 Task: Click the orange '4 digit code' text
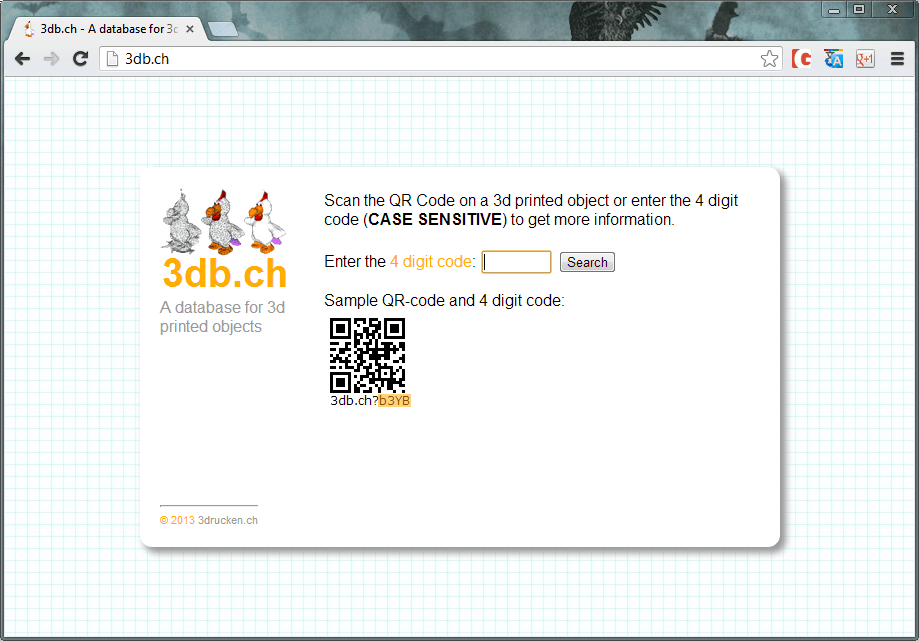[431, 261]
